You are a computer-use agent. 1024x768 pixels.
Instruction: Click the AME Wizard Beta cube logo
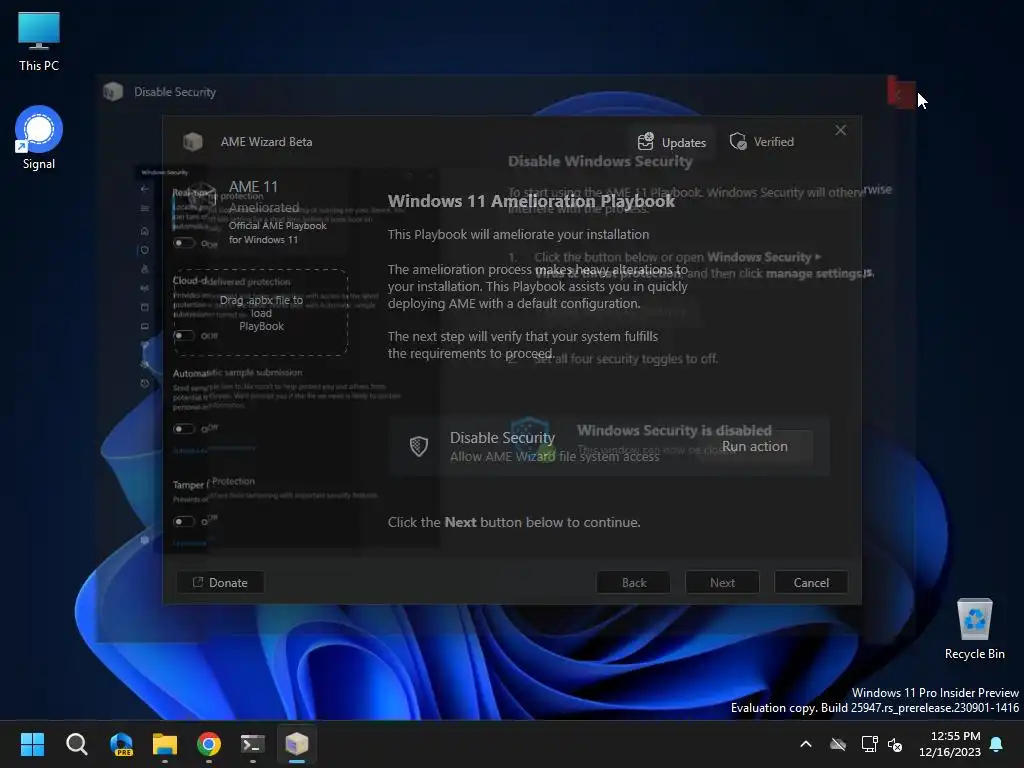click(193, 142)
